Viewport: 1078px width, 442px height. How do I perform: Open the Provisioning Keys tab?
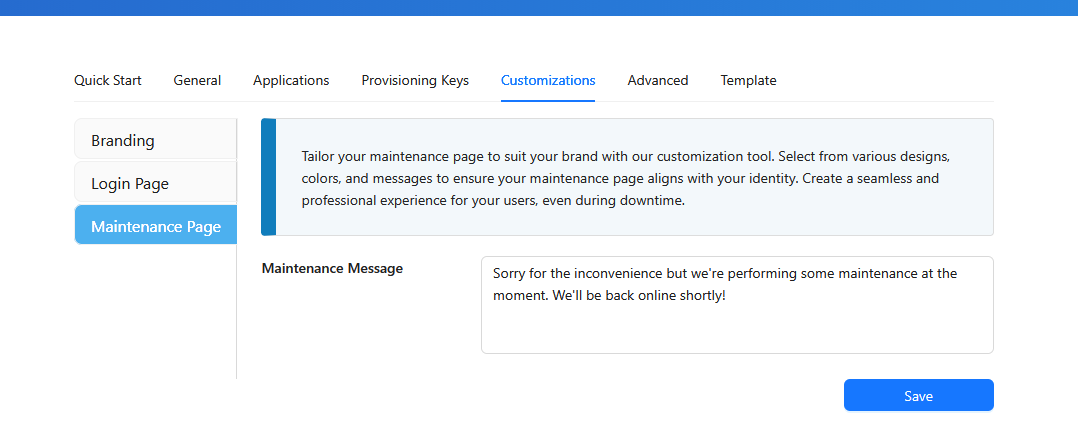point(415,81)
